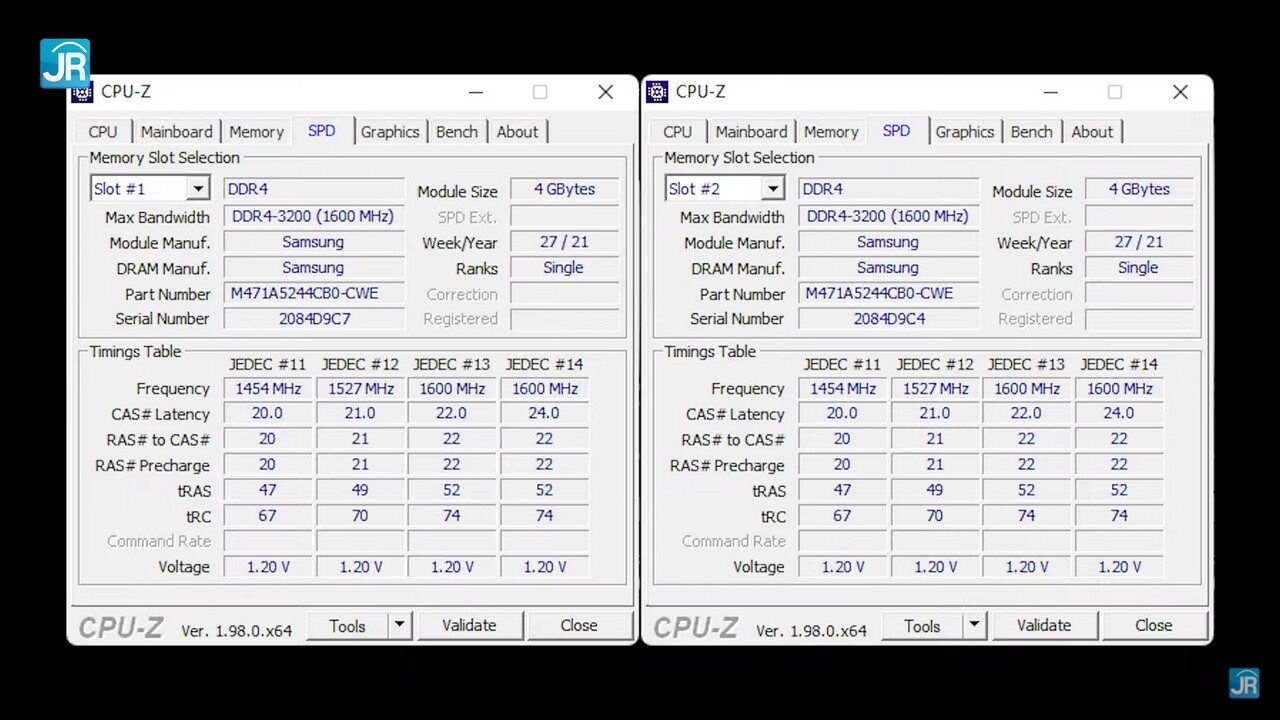Viewport: 1280px width, 720px height.
Task: Click Validate in the left CPU-Z window
Action: (469, 626)
